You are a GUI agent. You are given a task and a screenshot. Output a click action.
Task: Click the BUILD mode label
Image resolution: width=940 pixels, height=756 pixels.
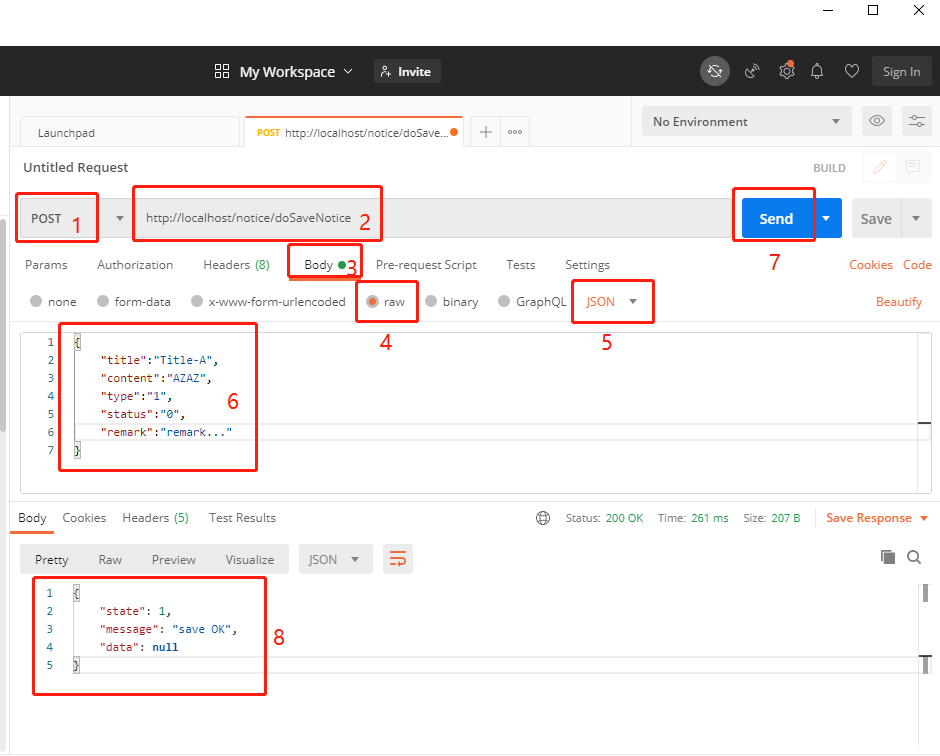click(x=829, y=168)
